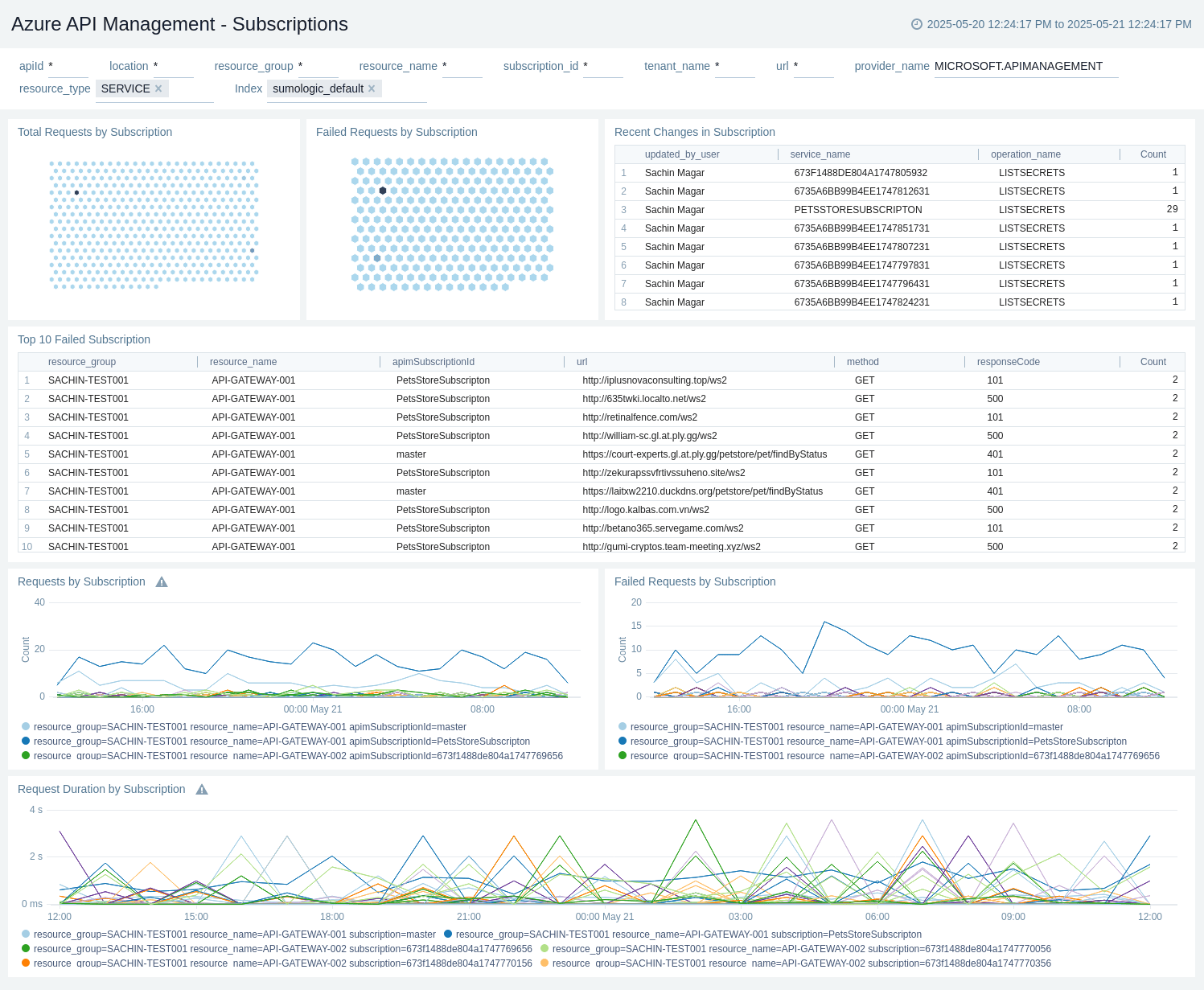Click the Azure API Management - Subscriptions dashboard title
The height and width of the screenshot is (990, 1204).
coord(179,24)
